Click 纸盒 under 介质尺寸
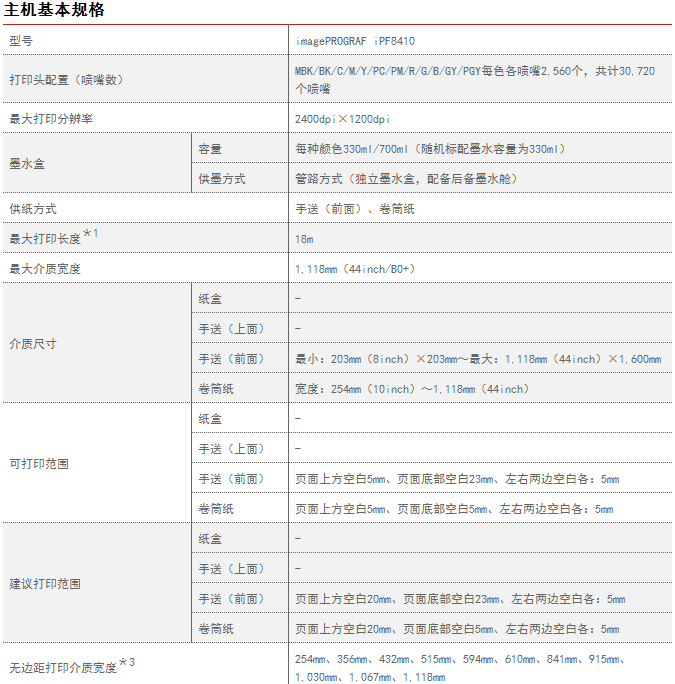This screenshot has height=684, width=675. [210, 299]
